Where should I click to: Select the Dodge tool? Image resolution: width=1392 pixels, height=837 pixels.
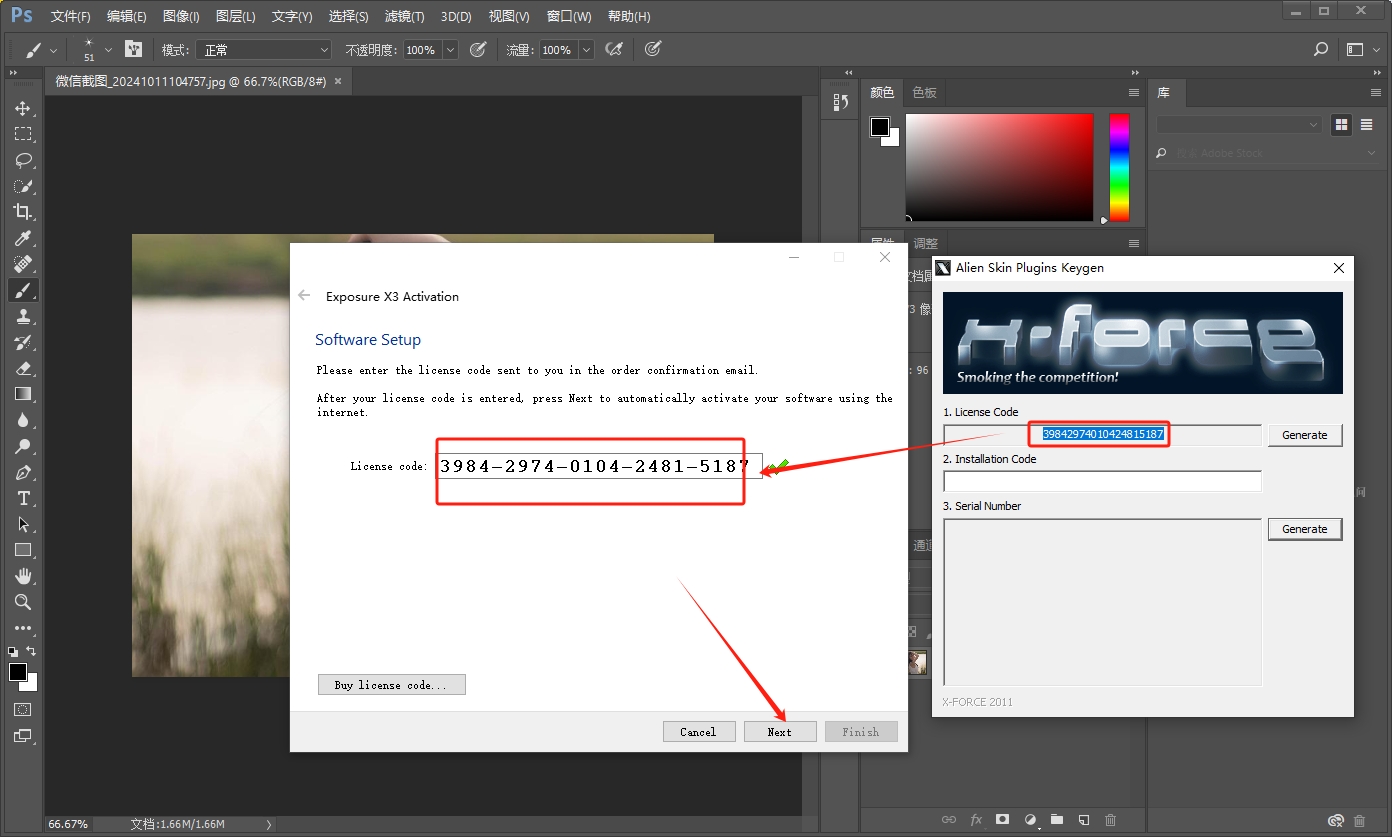coord(22,446)
